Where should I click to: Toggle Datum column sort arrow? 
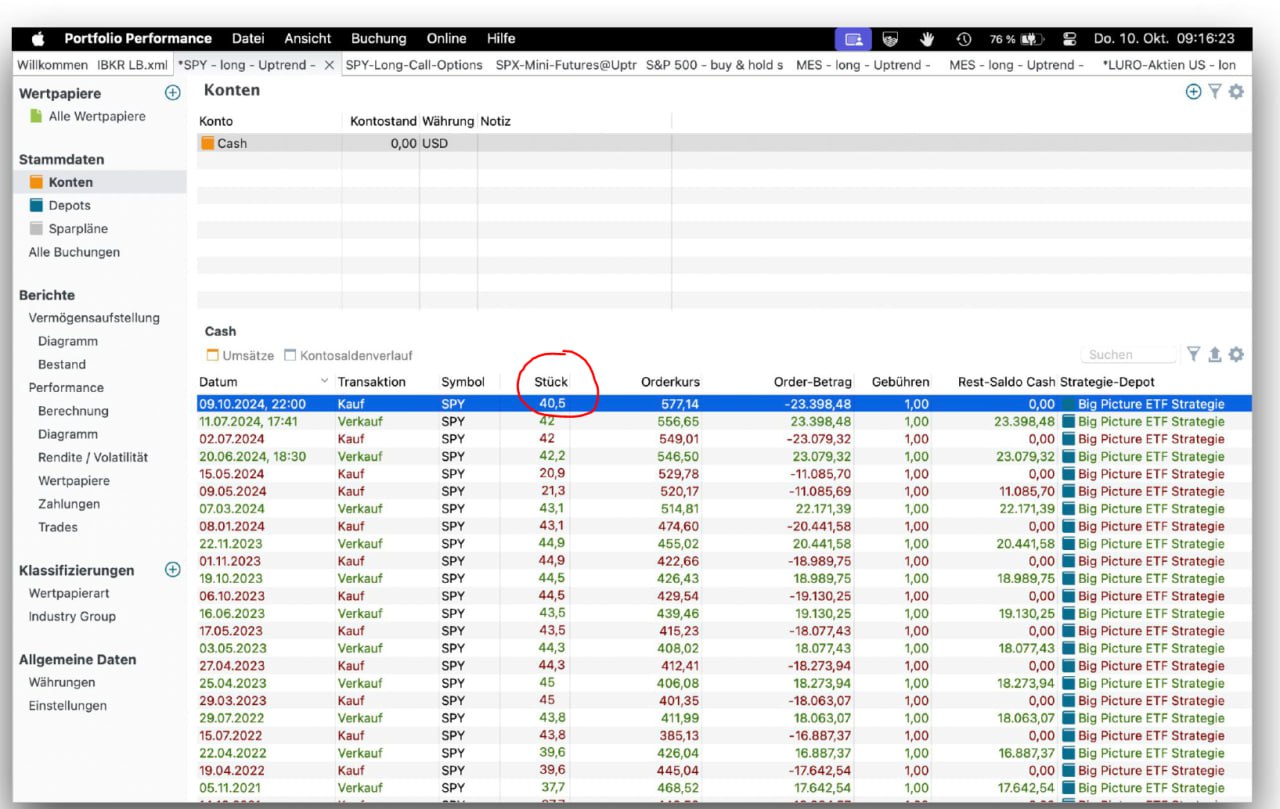[324, 382]
